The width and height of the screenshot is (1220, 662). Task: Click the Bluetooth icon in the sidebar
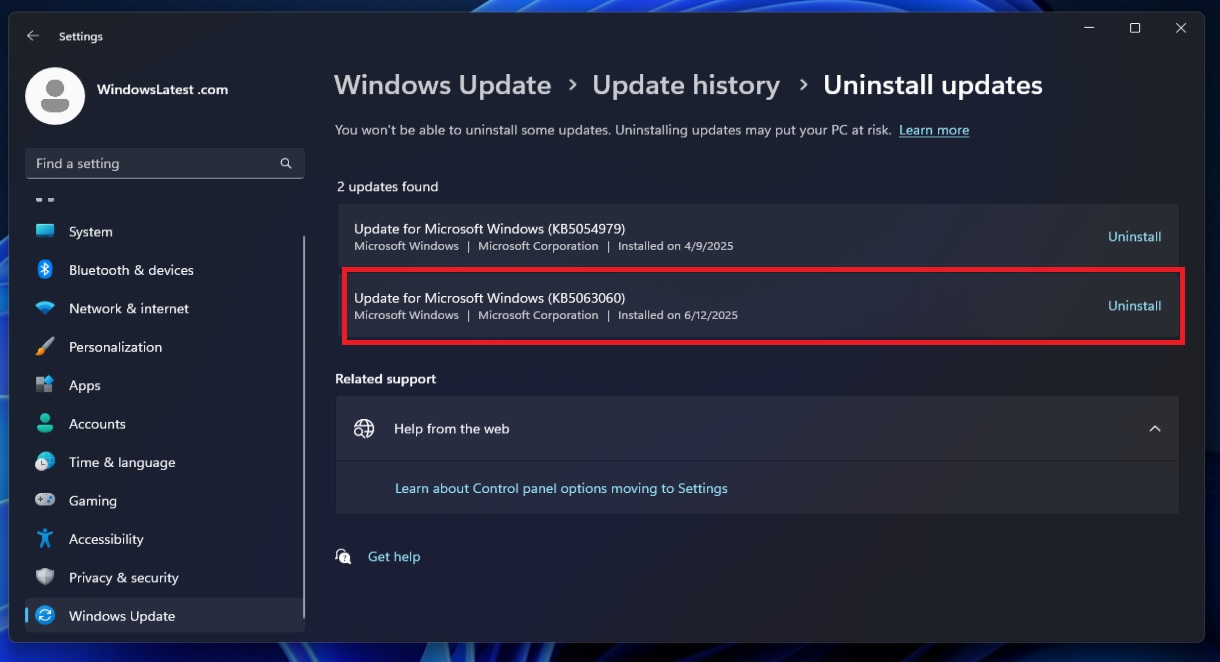45,270
